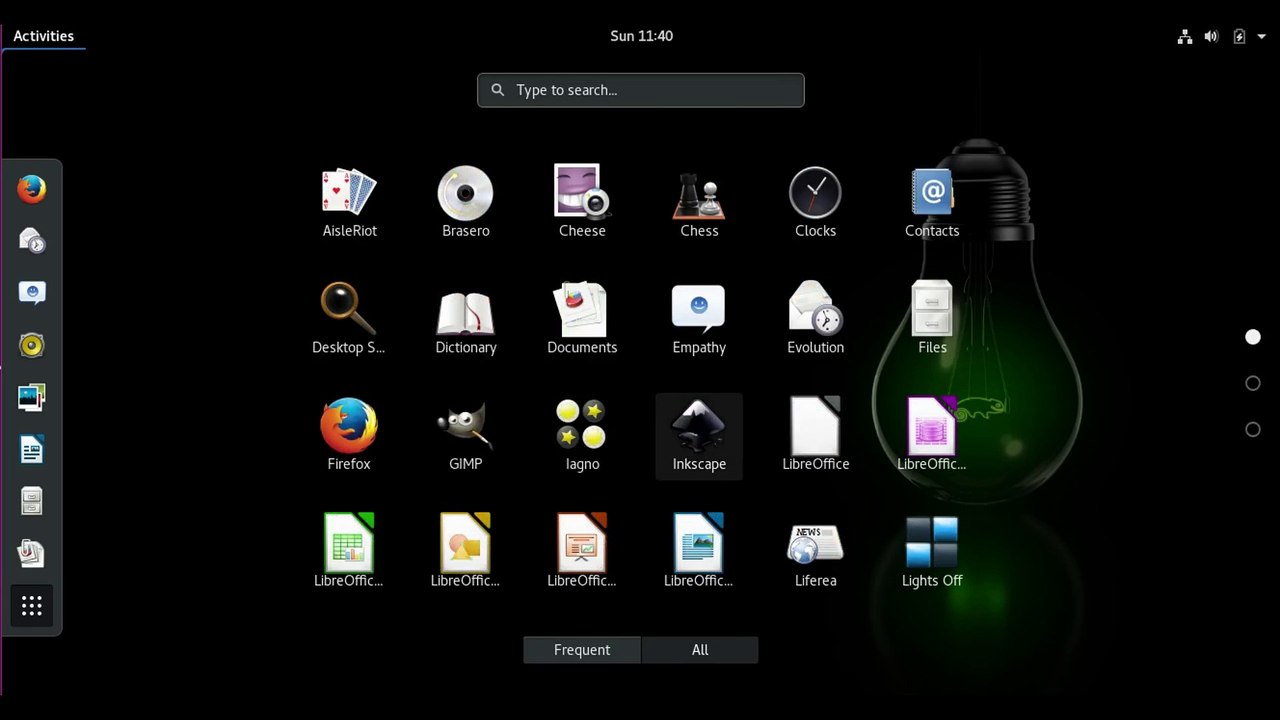Expand the system menu arrow

tap(1261, 36)
